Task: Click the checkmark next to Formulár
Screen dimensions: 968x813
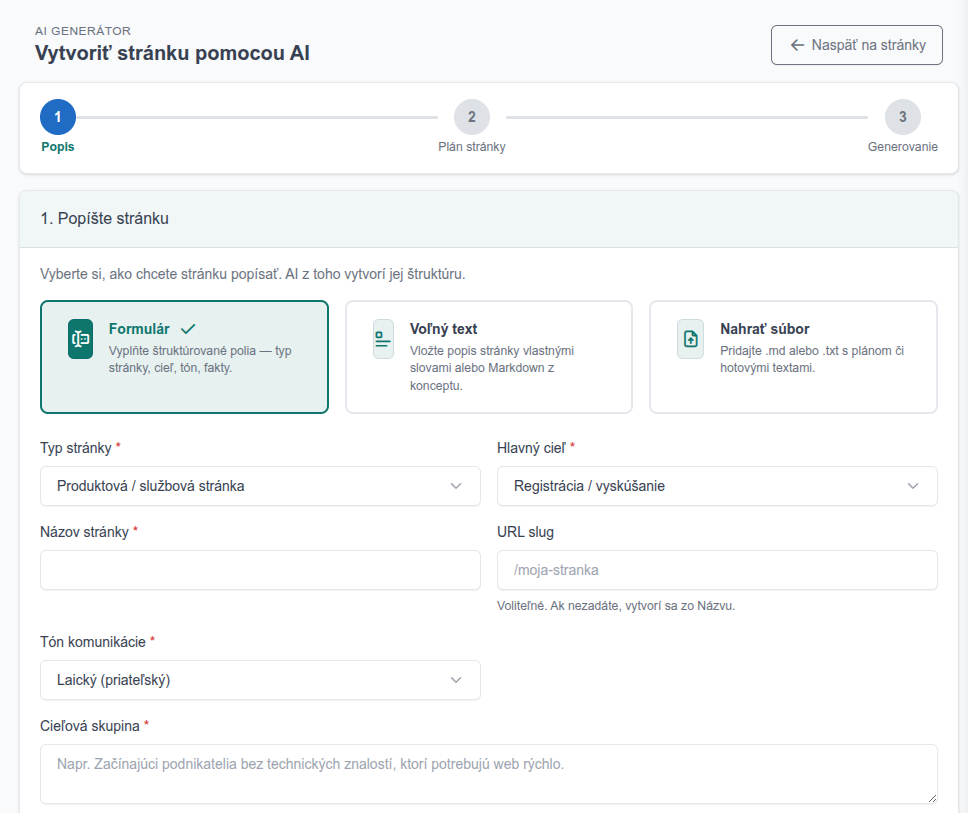Action: click(x=188, y=329)
